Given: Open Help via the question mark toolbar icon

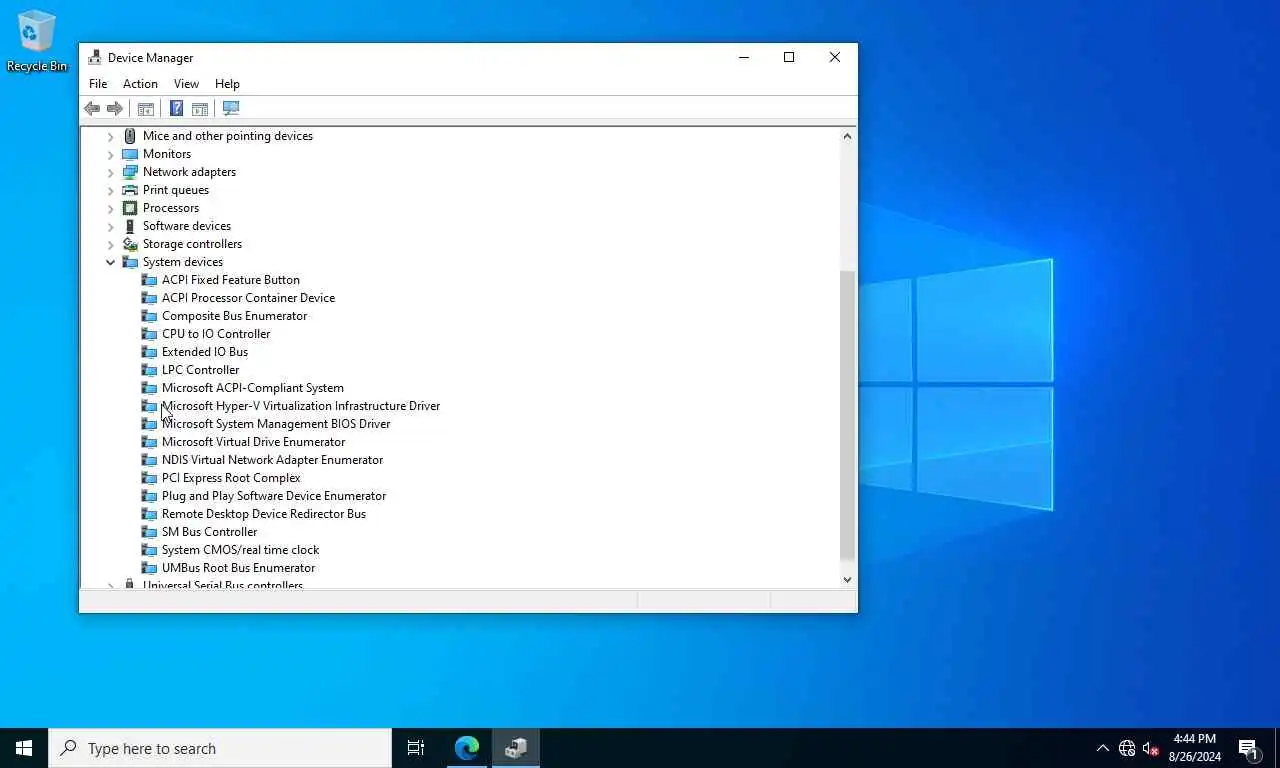Looking at the screenshot, I should 176,108.
